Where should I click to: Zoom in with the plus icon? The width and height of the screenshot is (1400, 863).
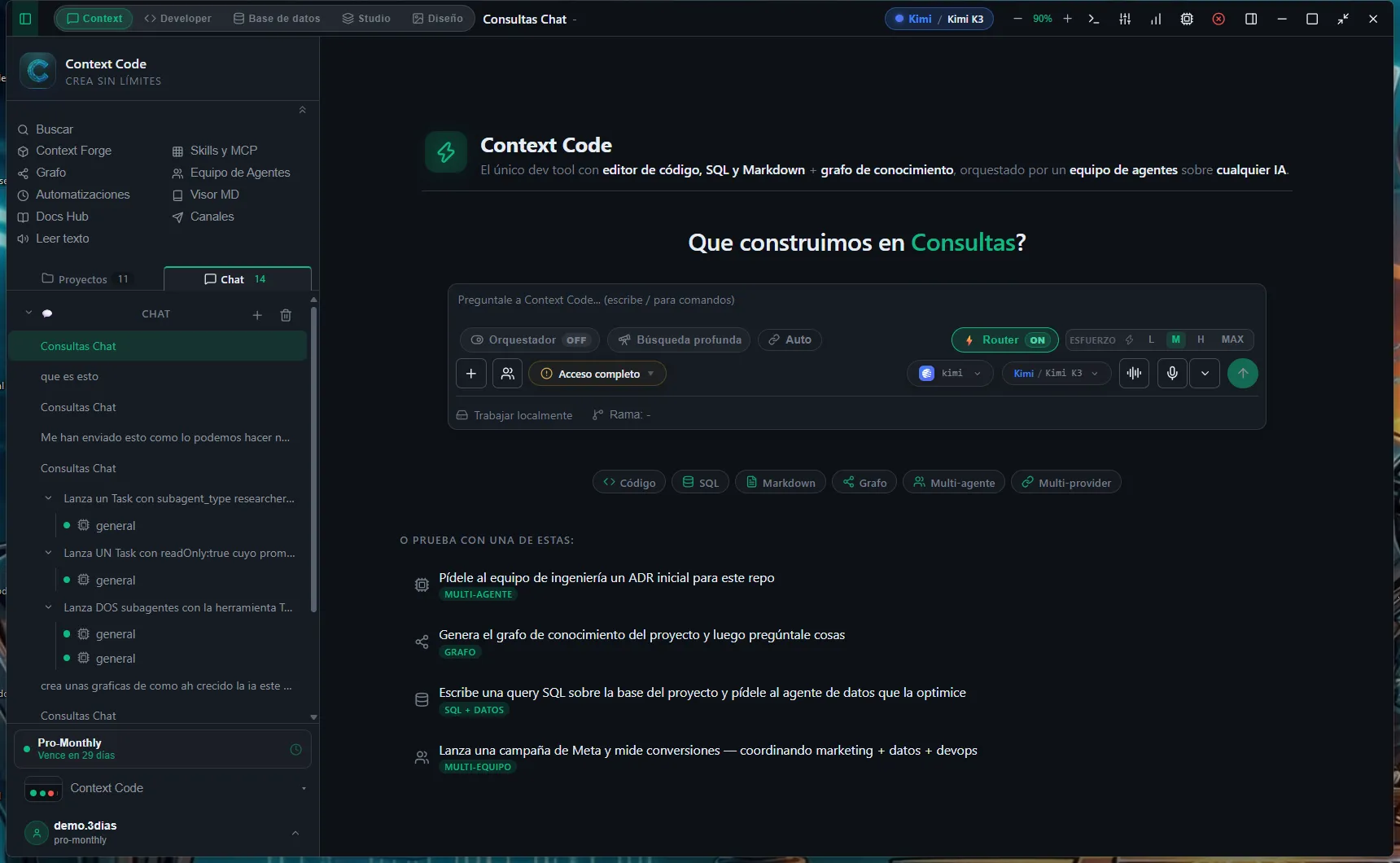click(1068, 19)
